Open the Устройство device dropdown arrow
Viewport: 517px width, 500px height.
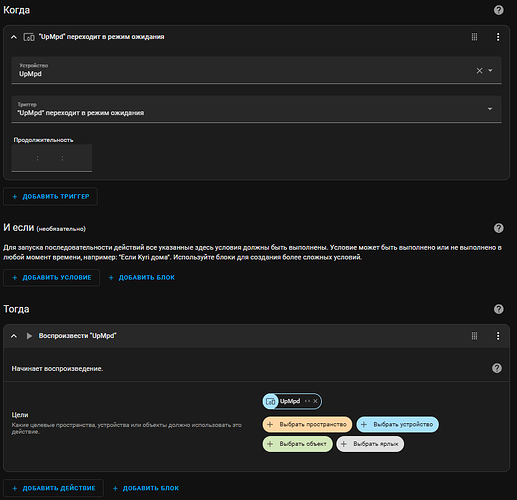[x=490, y=70]
